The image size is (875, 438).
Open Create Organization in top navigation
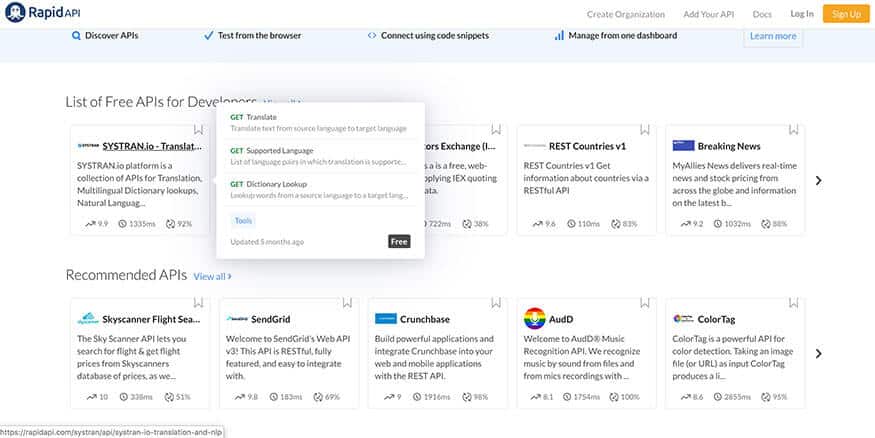(625, 14)
